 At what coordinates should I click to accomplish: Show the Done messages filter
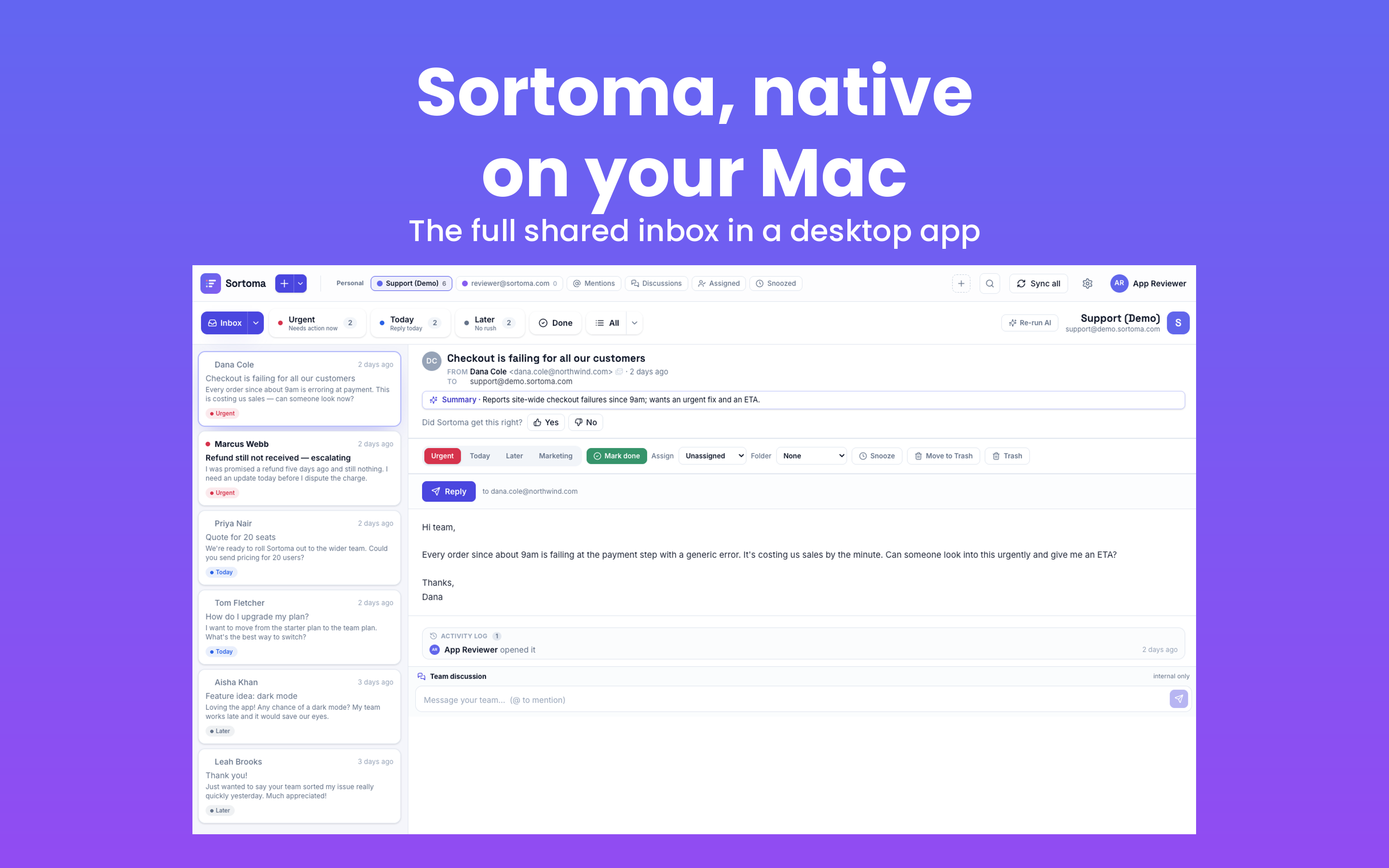tap(556, 323)
